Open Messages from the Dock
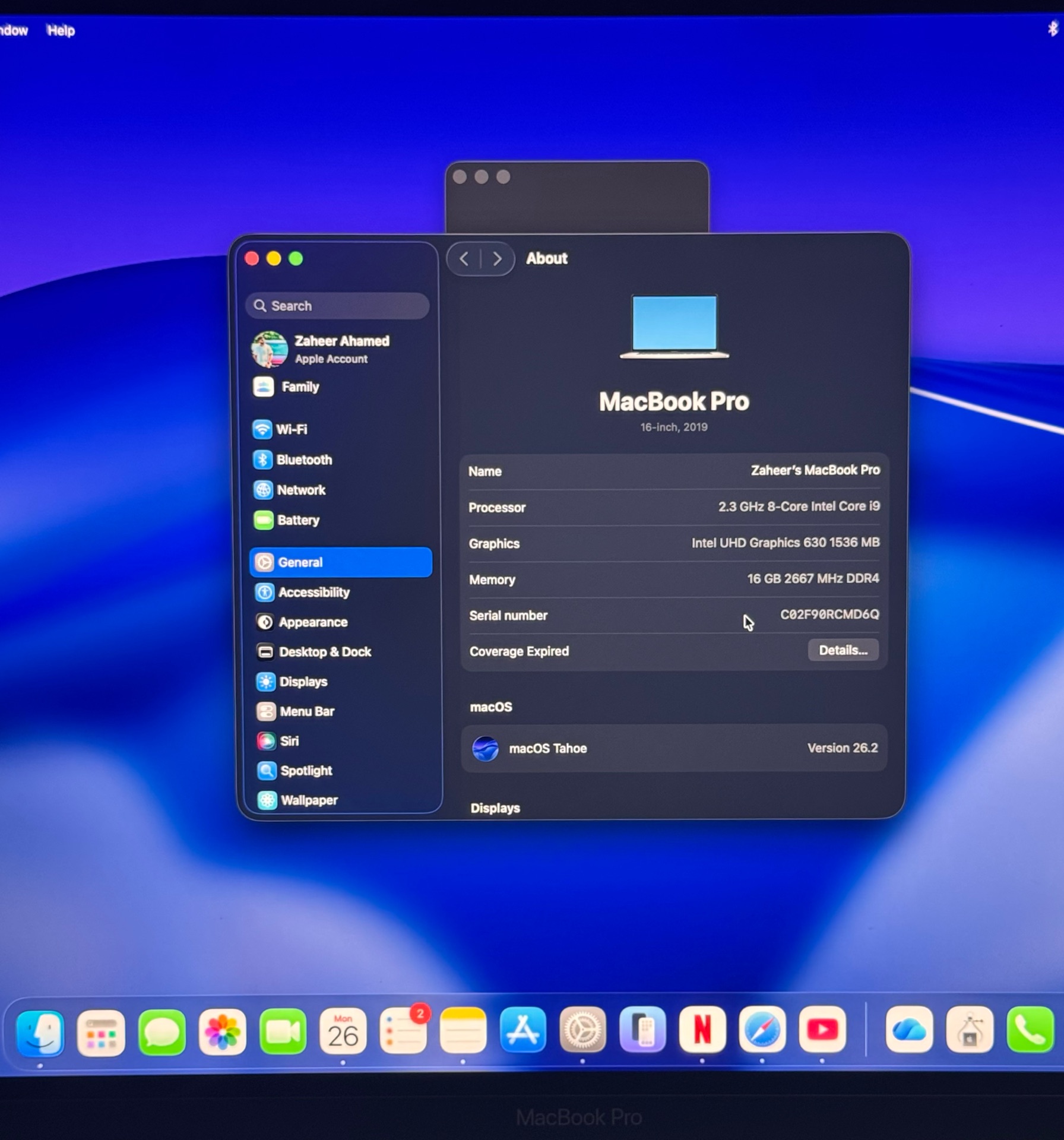The height and width of the screenshot is (1140, 1064). pos(161,1033)
